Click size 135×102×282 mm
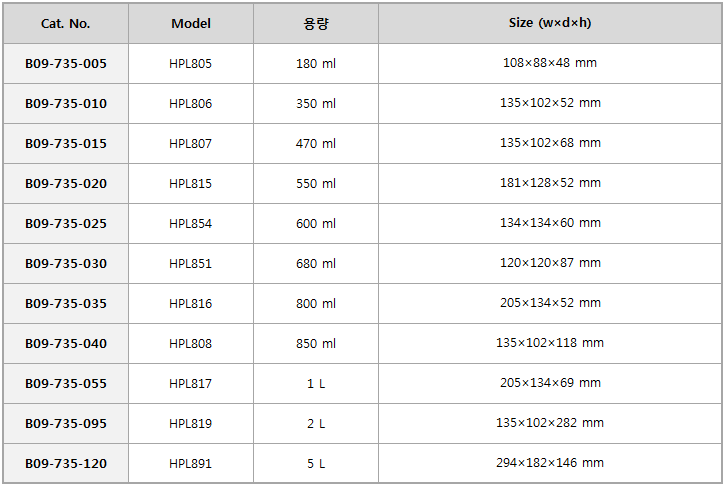 pyautogui.click(x=550, y=423)
